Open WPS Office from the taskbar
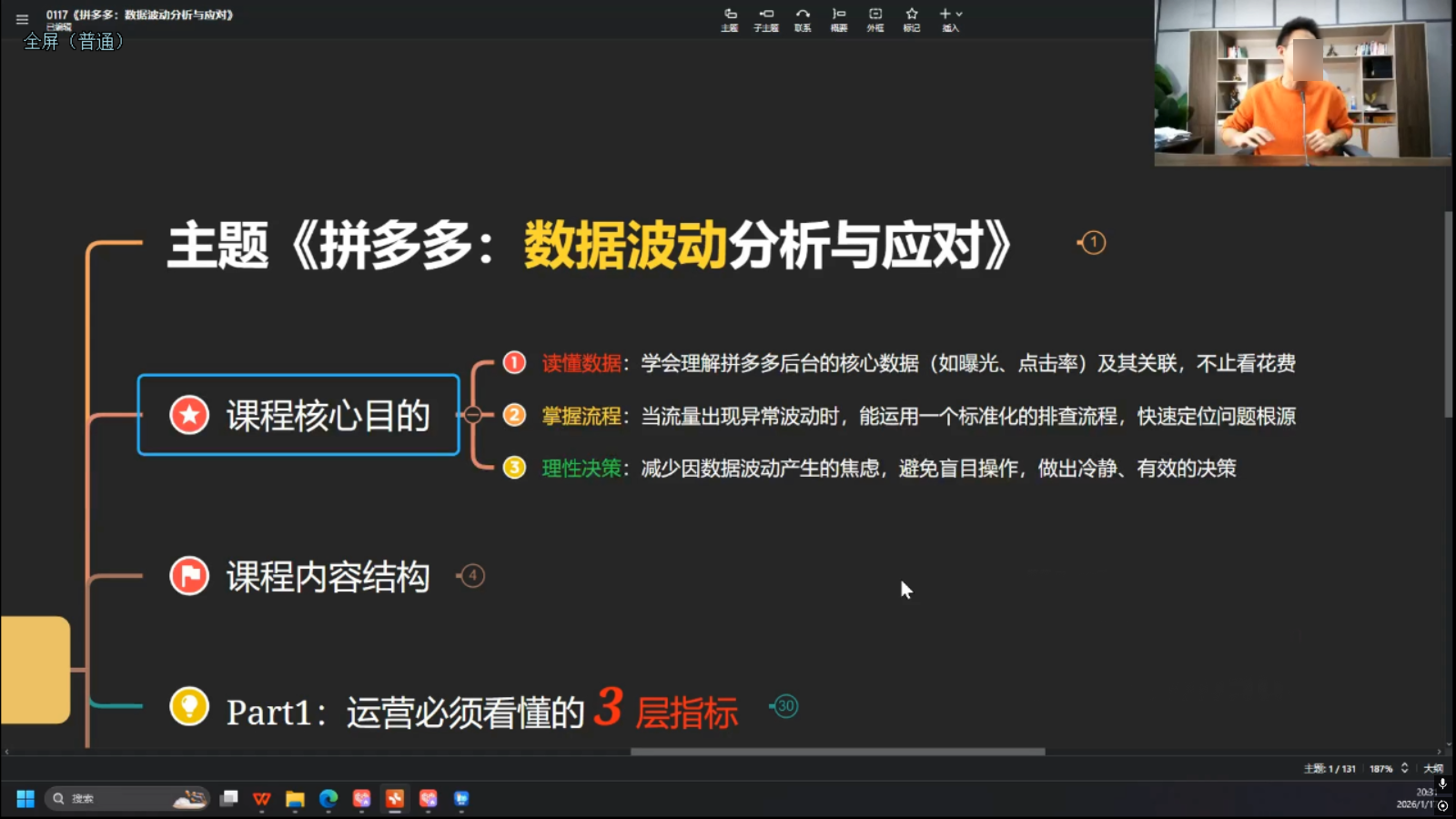This screenshot has height=819, width=1456. pos(261,798)
